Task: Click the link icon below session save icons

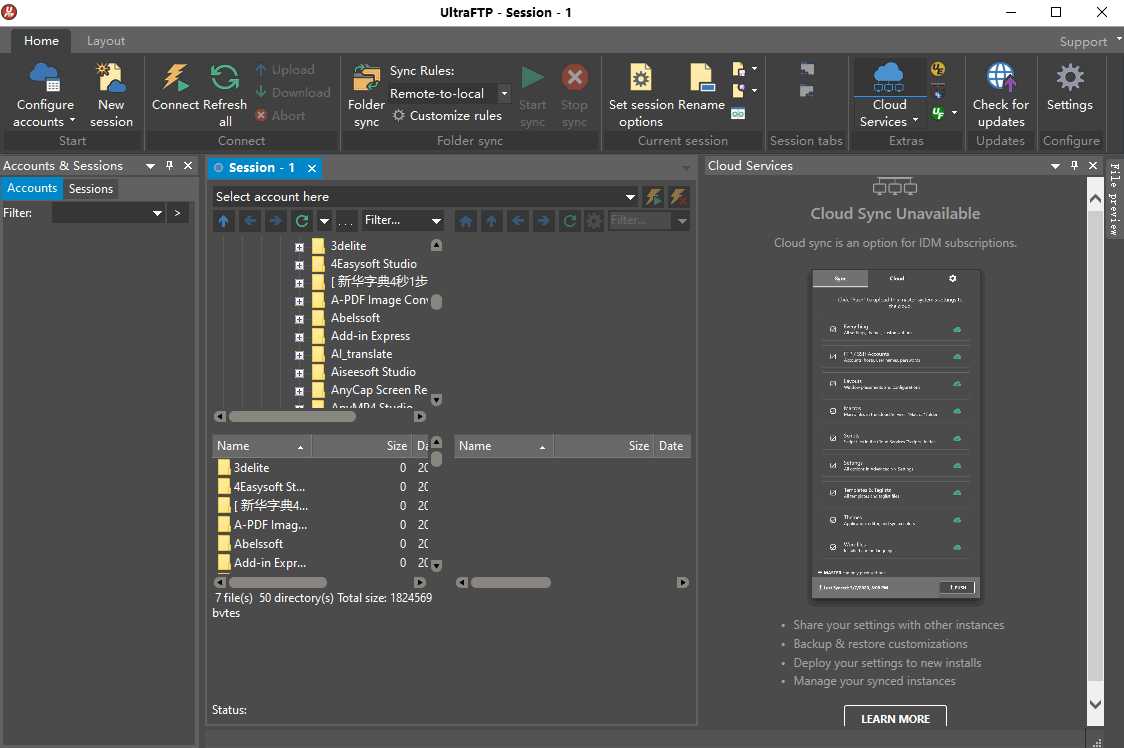Action: coord(738,113)
